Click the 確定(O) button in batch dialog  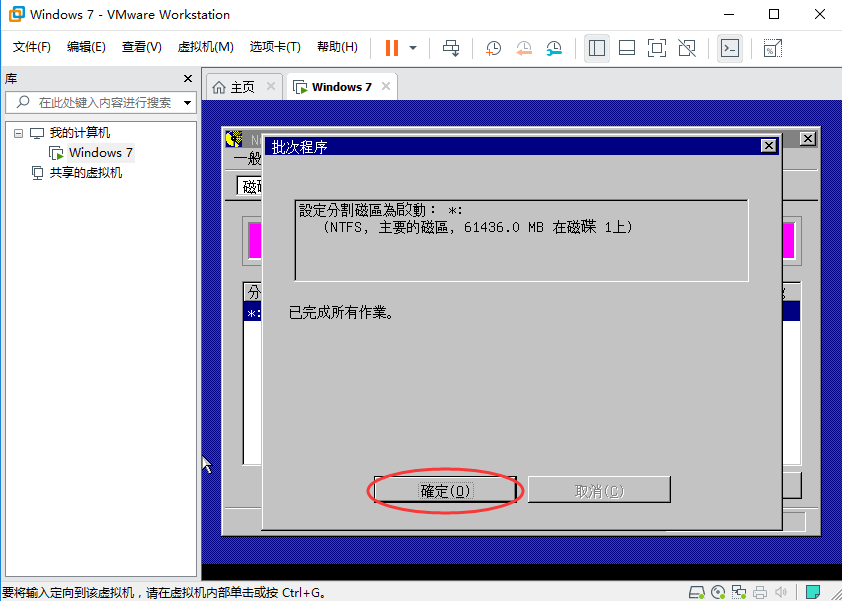coord(445,490)
